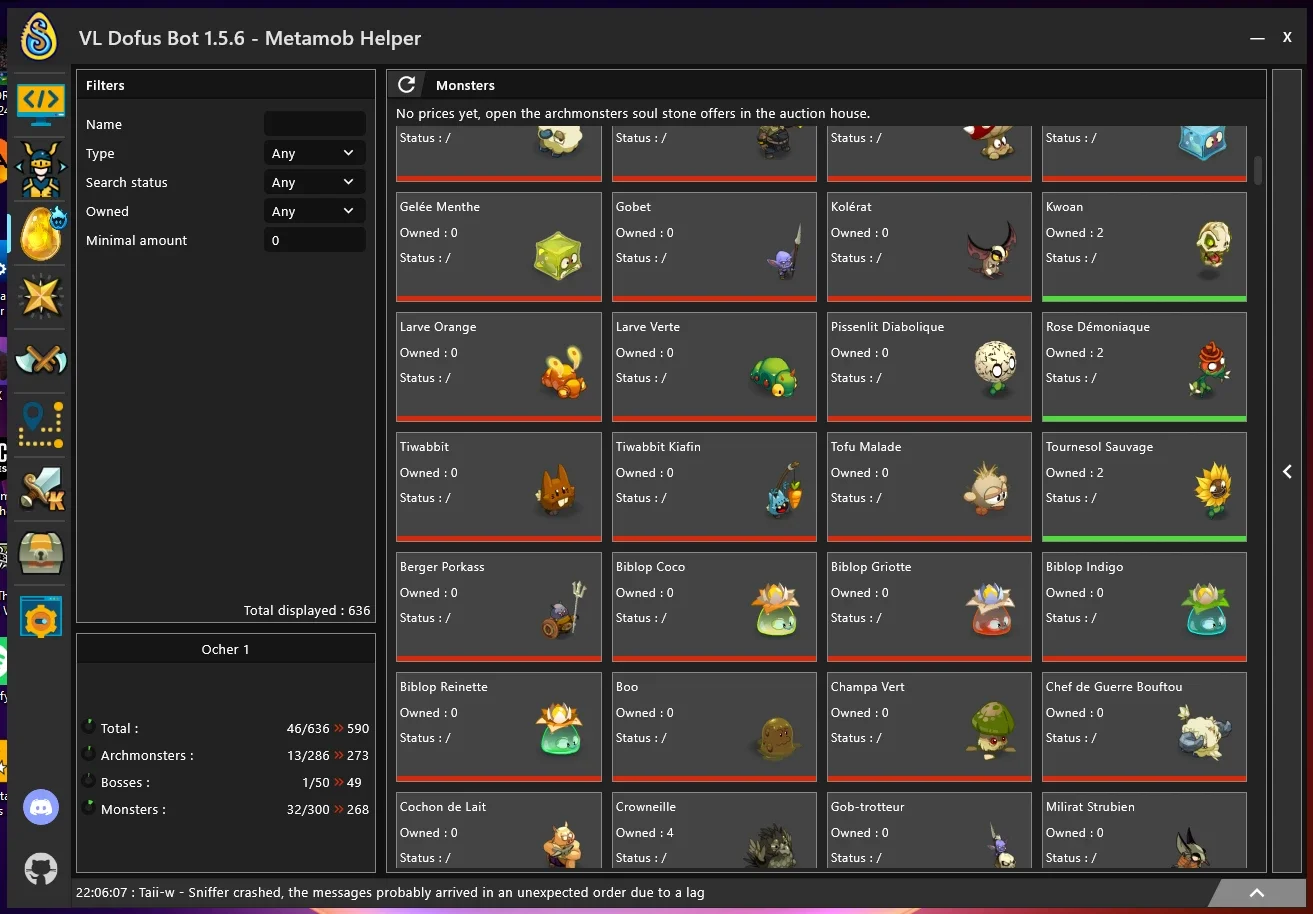Open the sword with K icon
1313x914 pixels.
41,489
